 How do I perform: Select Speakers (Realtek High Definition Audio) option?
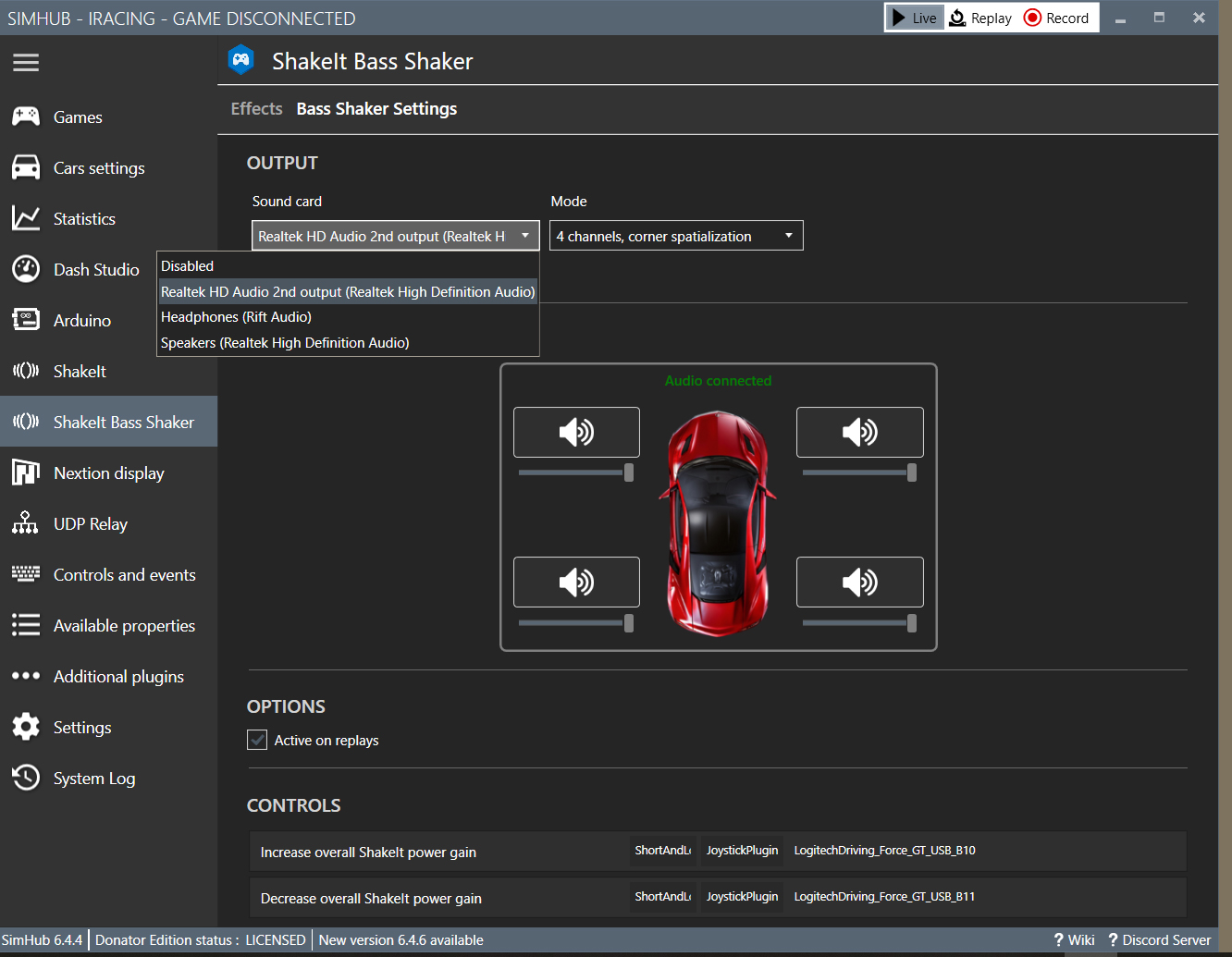[348, 343]
